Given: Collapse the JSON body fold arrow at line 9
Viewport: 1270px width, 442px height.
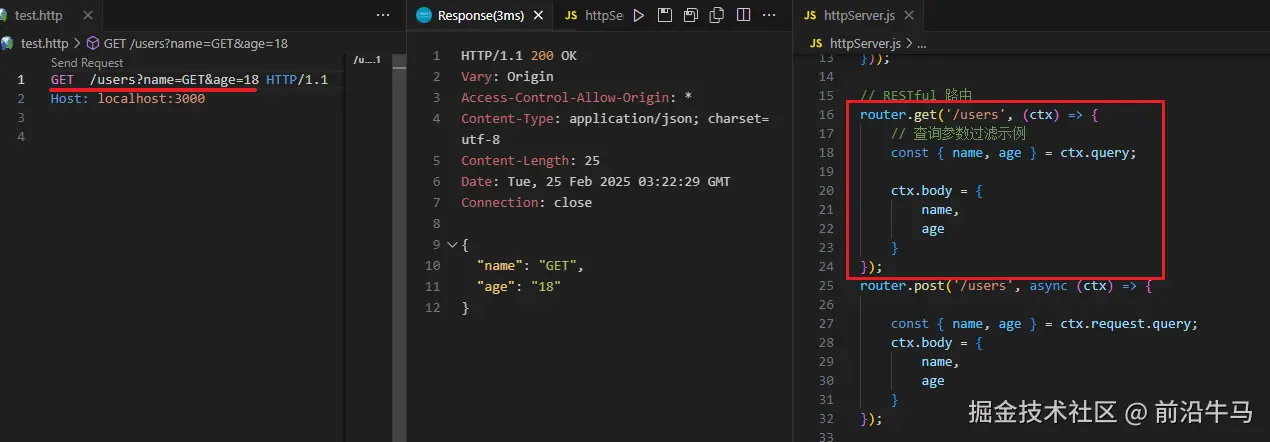Looking at the screenshot, I should click(451, 245).
